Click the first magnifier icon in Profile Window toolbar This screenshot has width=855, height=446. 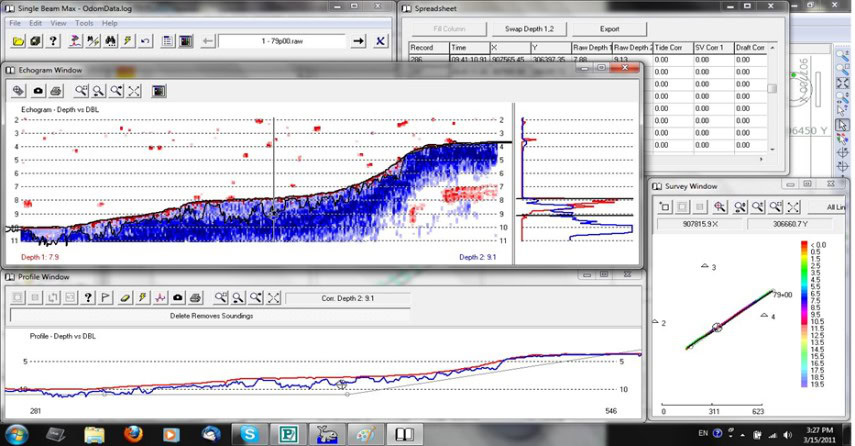coord(220,298)
